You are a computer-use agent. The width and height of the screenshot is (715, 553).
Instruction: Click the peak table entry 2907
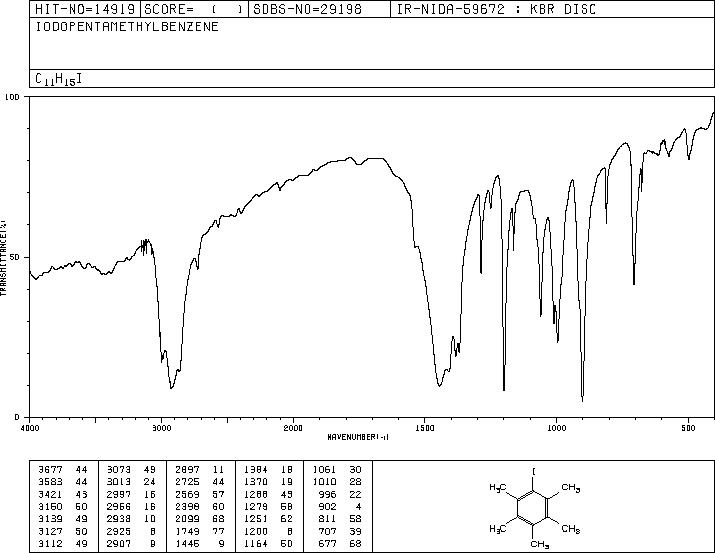(x=119, y=543)
